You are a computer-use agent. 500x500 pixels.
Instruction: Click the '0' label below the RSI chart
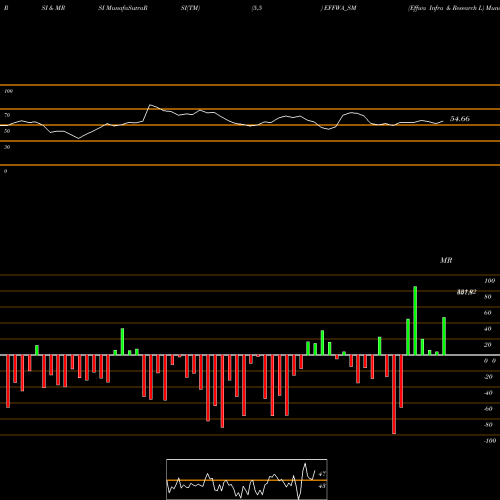(x=5, y=171)
